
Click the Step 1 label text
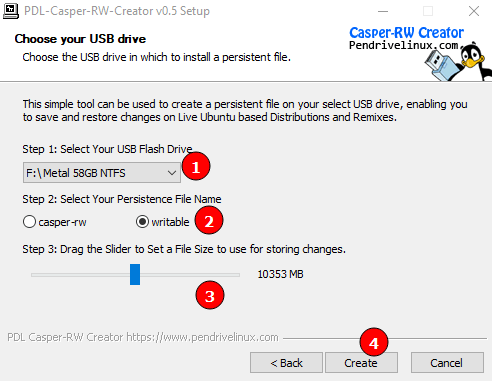coord(107,149)
